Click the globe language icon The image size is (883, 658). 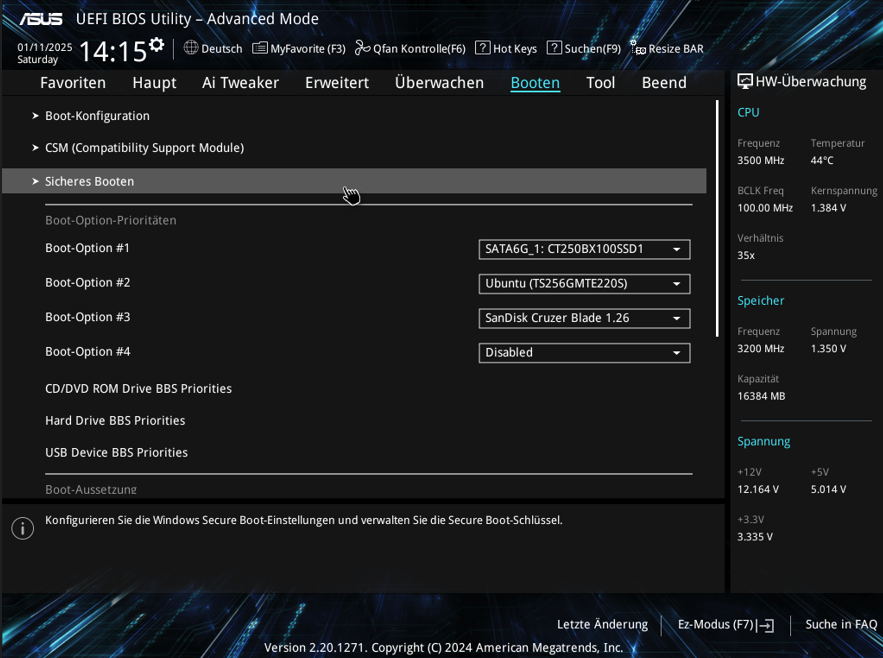(191, 48)
